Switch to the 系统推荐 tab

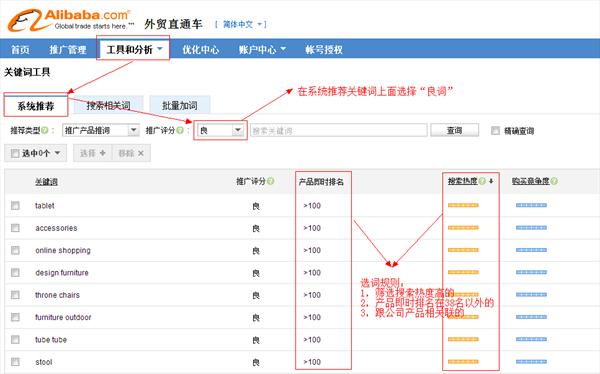(x=36, y=106)
